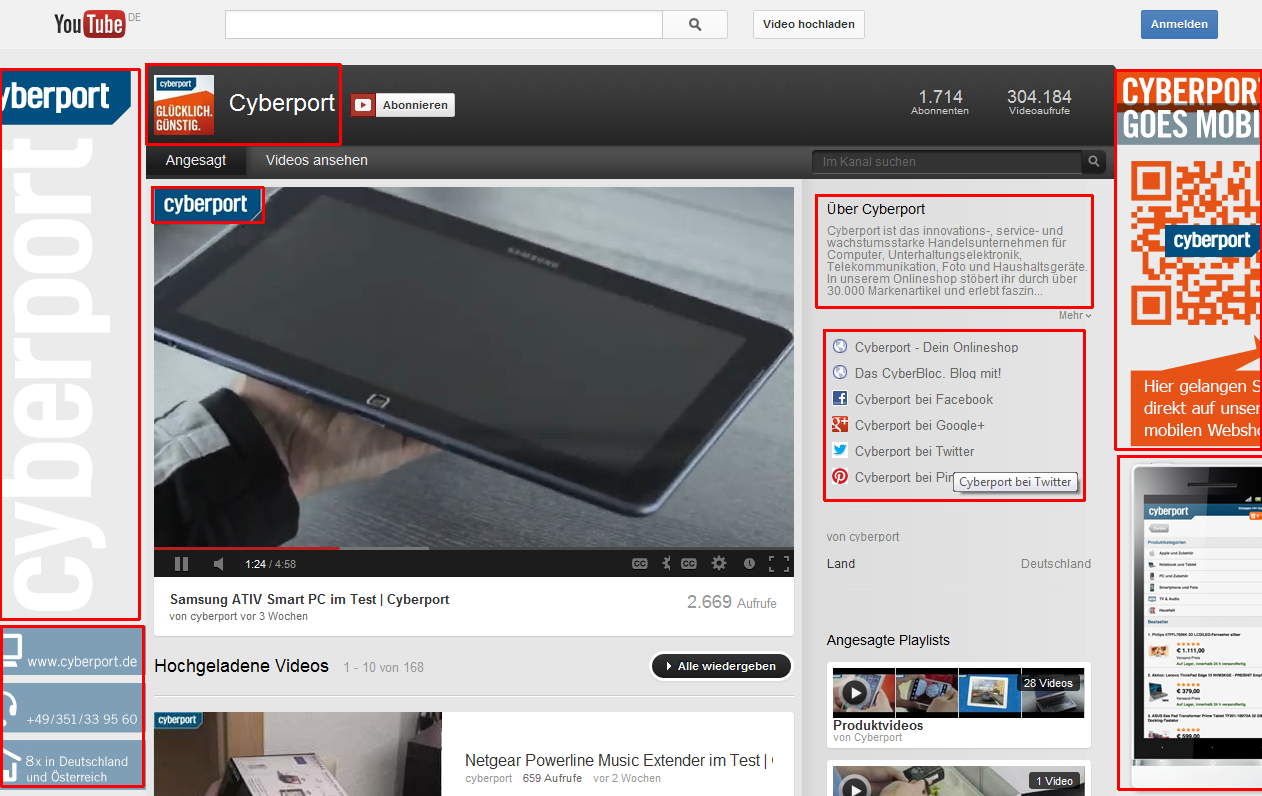Open the Video hochladen upload button
Image resolution: width=1262 pixels, height=796 pixels.
point(809,24)
